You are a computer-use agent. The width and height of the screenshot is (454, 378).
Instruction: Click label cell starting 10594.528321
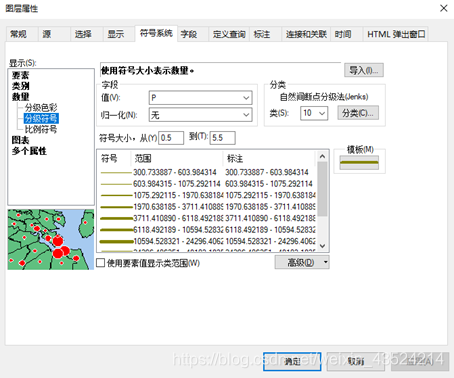point(270,241)
